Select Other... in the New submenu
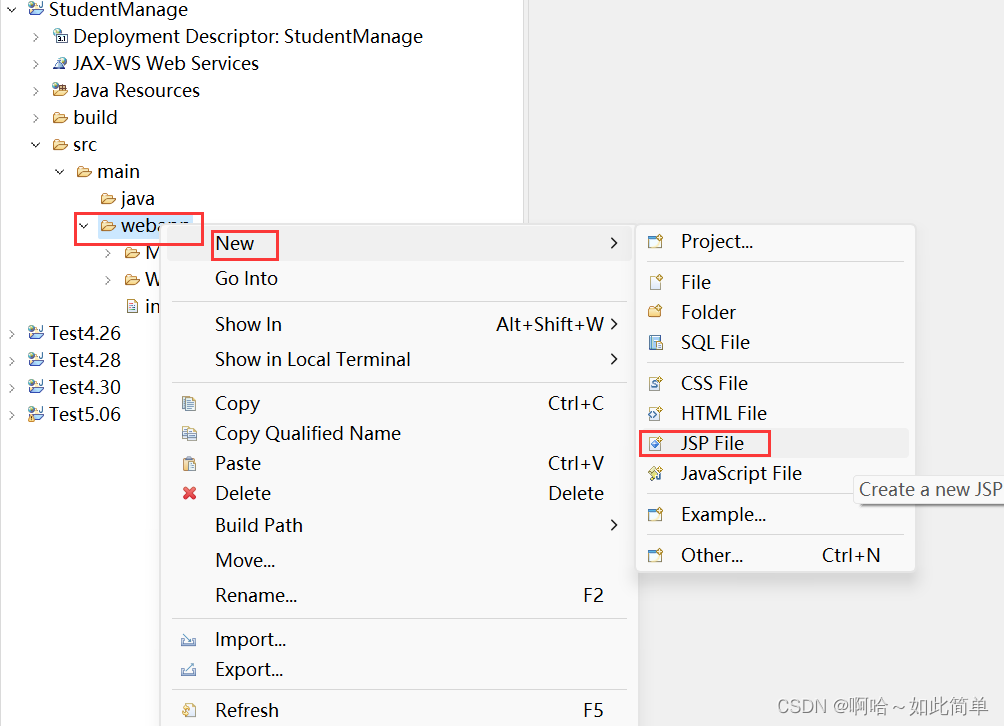 coord(712,555)
